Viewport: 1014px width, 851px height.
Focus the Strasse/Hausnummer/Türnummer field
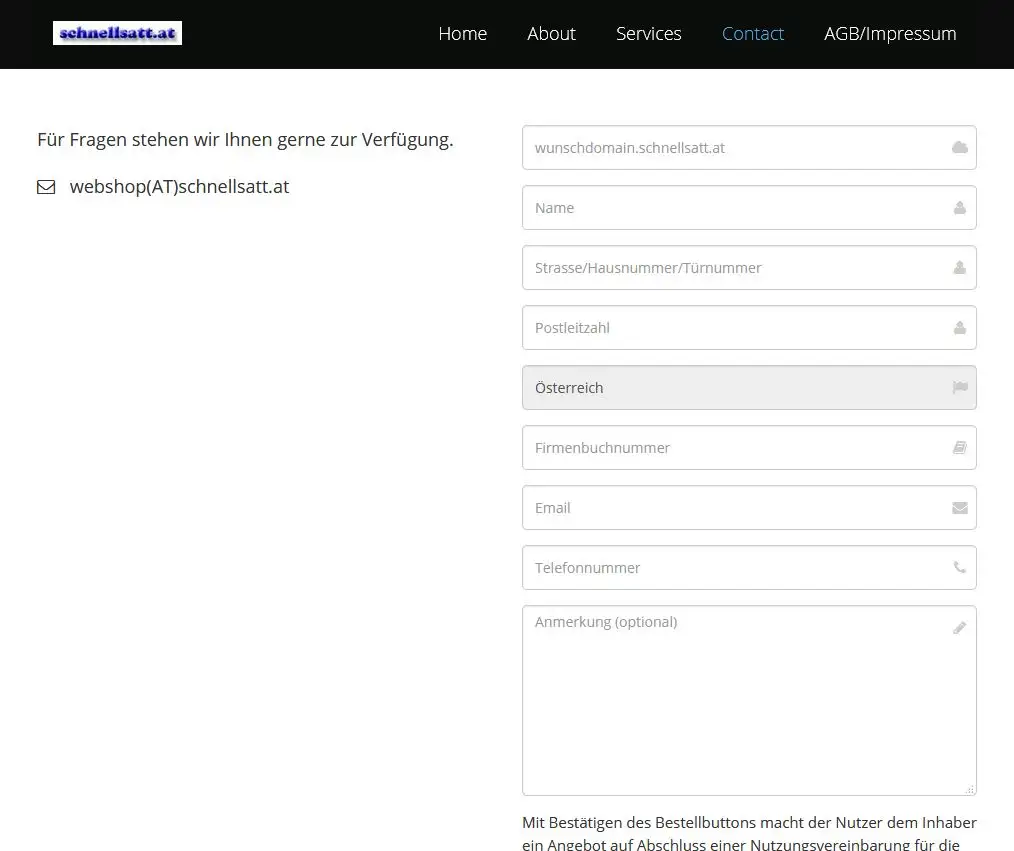pos(749,268)
